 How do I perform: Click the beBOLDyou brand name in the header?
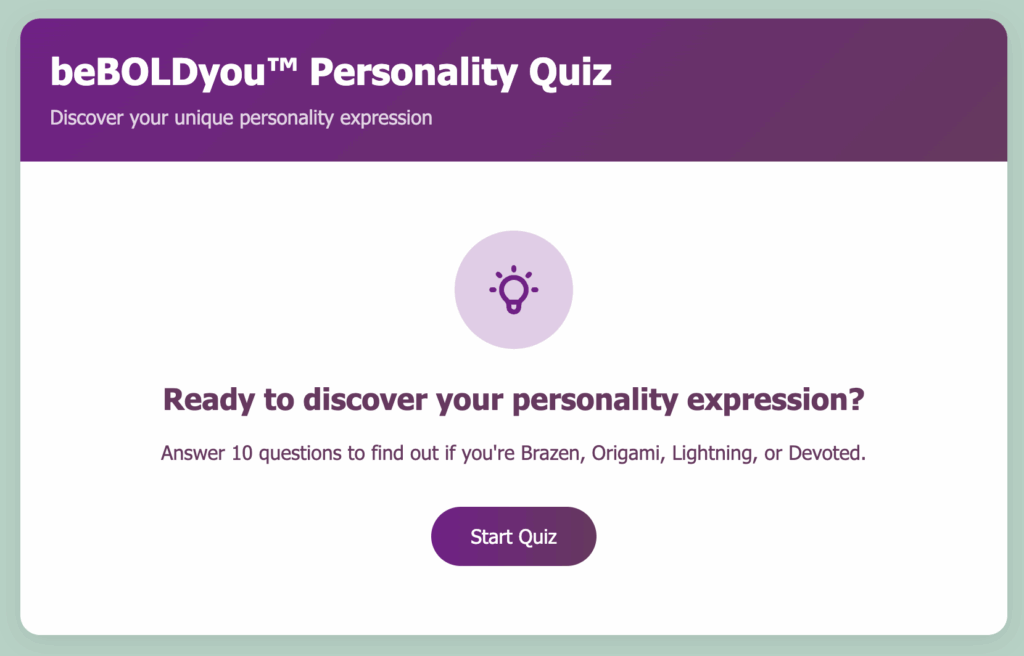pos(157,72)
